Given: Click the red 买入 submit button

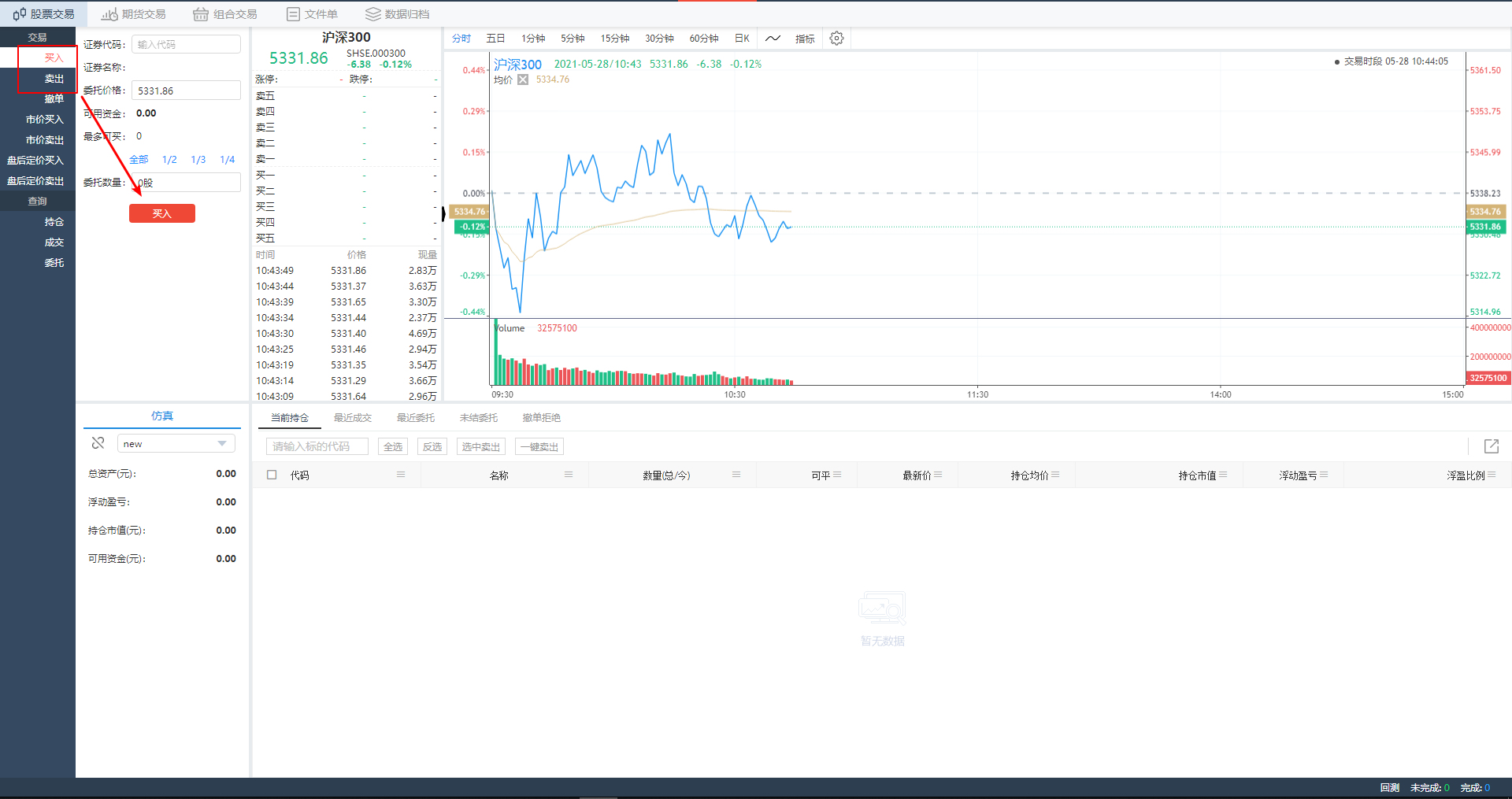Looking at the screenshot, I should click(162, 213).
